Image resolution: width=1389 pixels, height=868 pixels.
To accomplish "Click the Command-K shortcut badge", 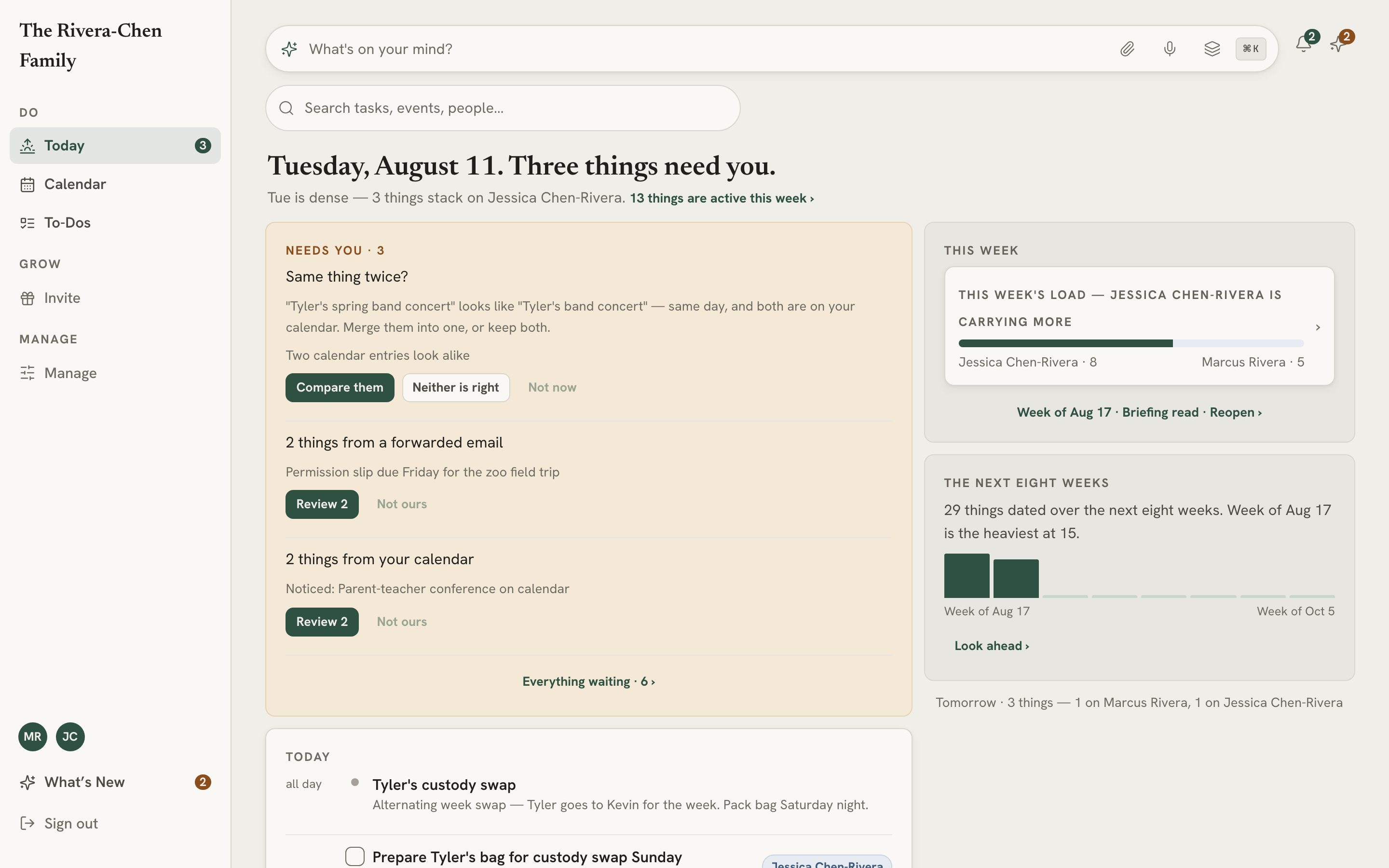I will (x=1251, y=49).
